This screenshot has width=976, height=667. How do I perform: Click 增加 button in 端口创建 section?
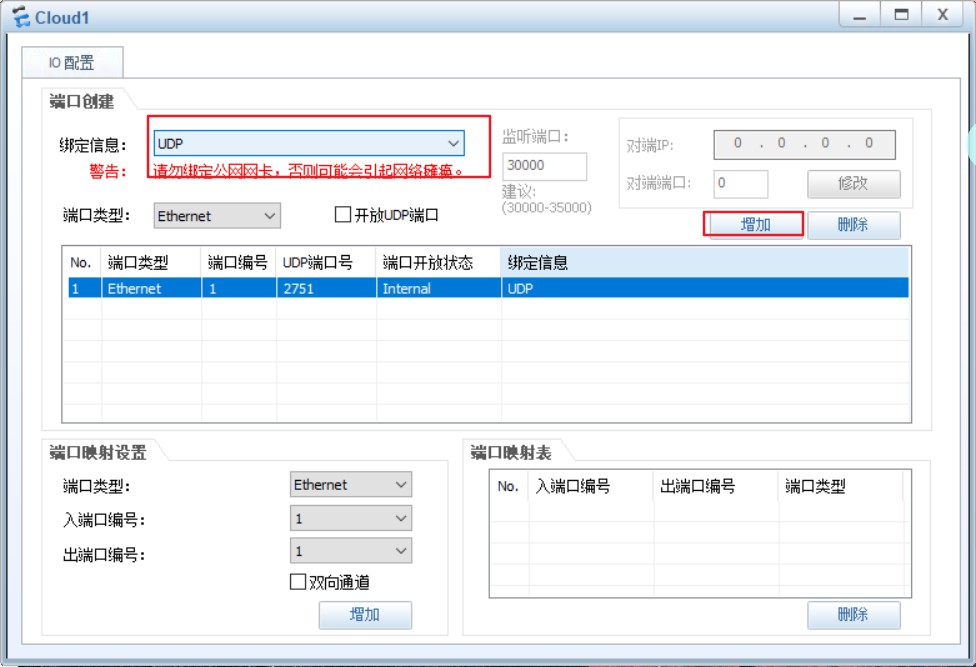tap(755, 225)
